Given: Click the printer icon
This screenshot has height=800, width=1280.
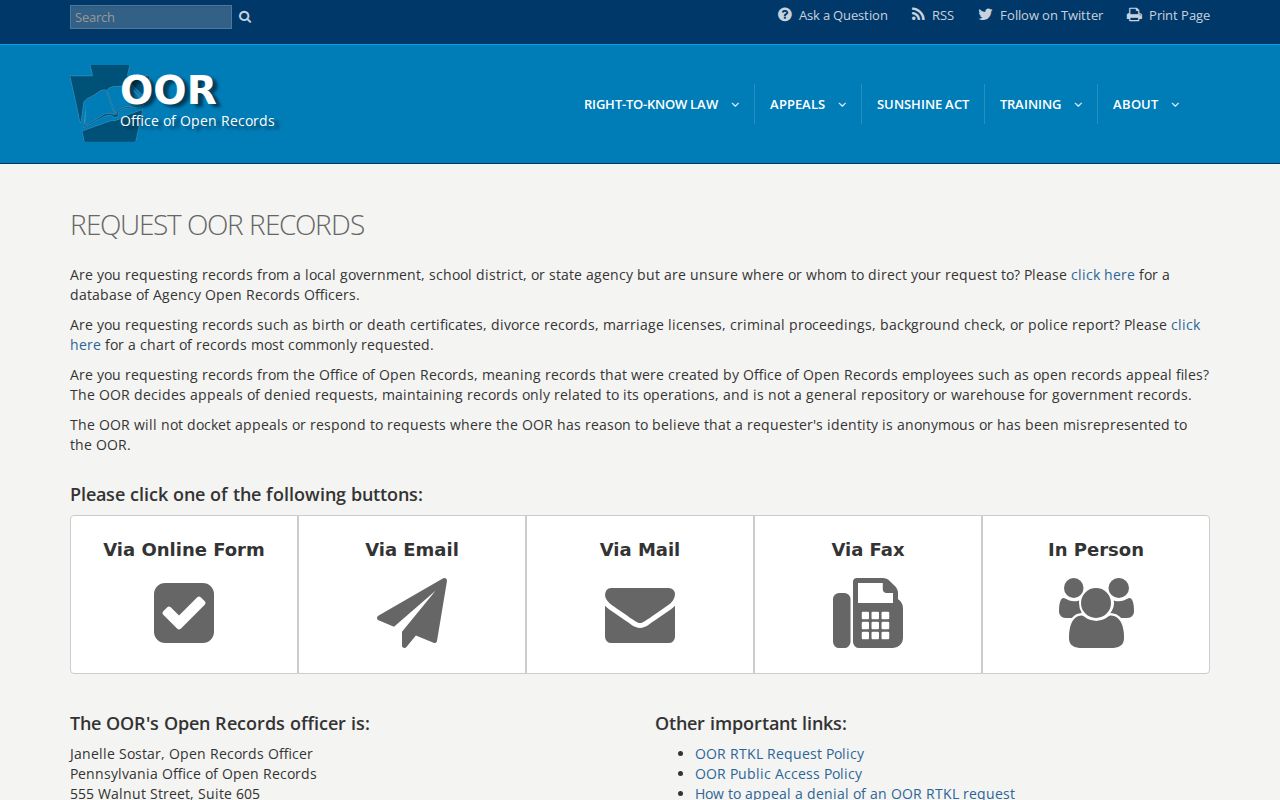Looking at the screenshot, I should point(1134,15).
